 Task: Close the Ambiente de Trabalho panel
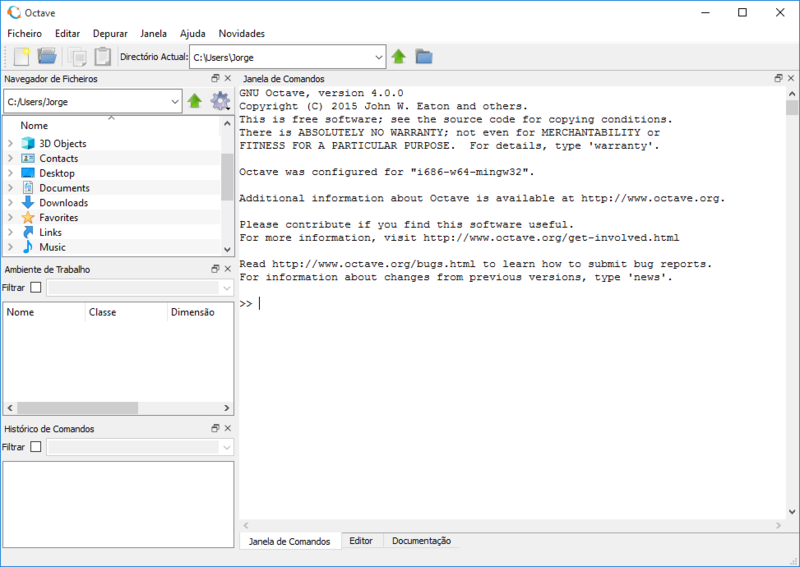228,268
